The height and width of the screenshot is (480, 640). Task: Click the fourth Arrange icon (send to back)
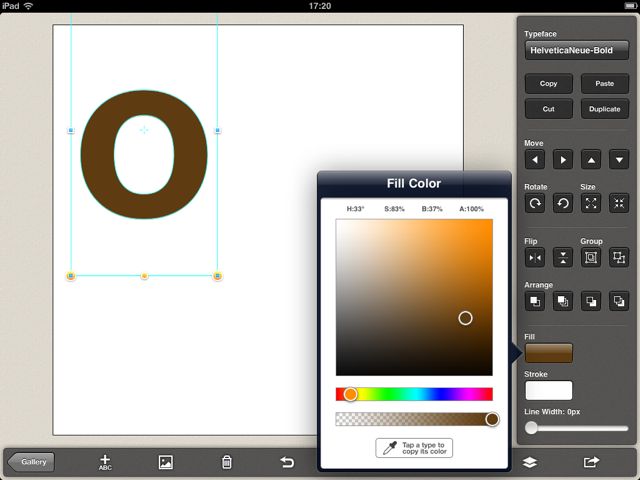click(619, 301)
